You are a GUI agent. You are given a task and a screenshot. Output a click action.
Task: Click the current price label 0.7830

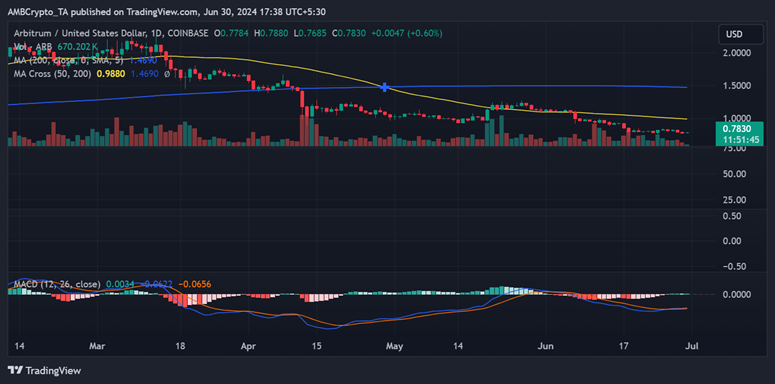click(x=737, y=128)
